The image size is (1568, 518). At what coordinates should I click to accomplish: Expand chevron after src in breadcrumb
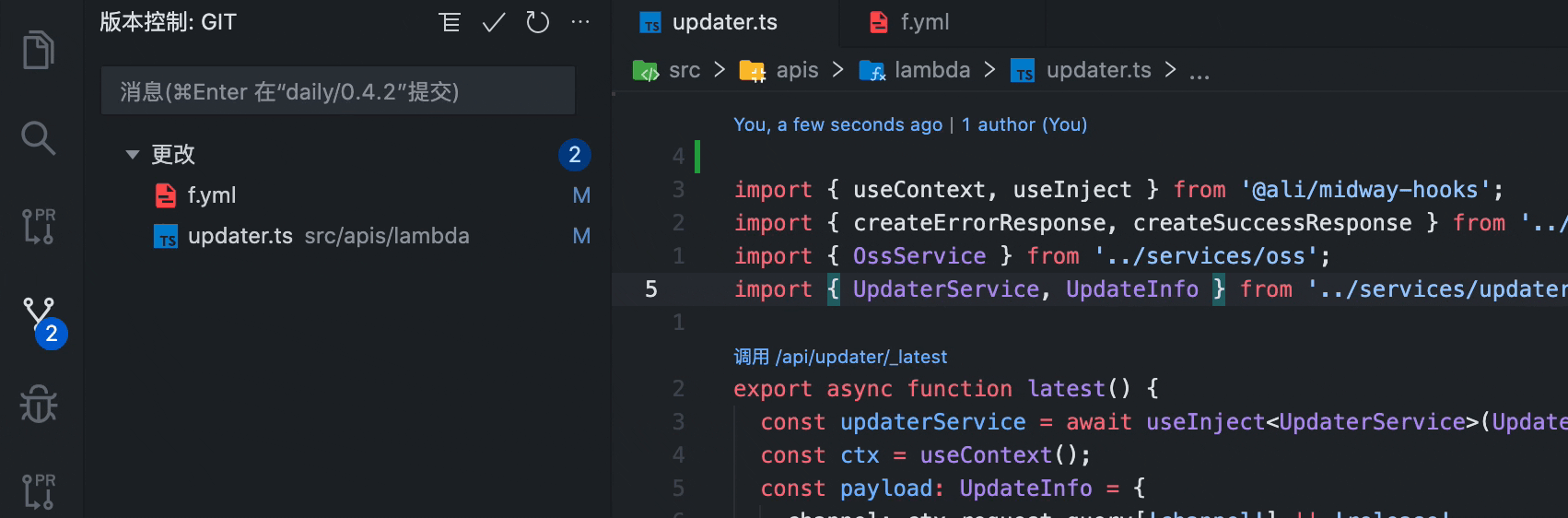tap(720, 70)
